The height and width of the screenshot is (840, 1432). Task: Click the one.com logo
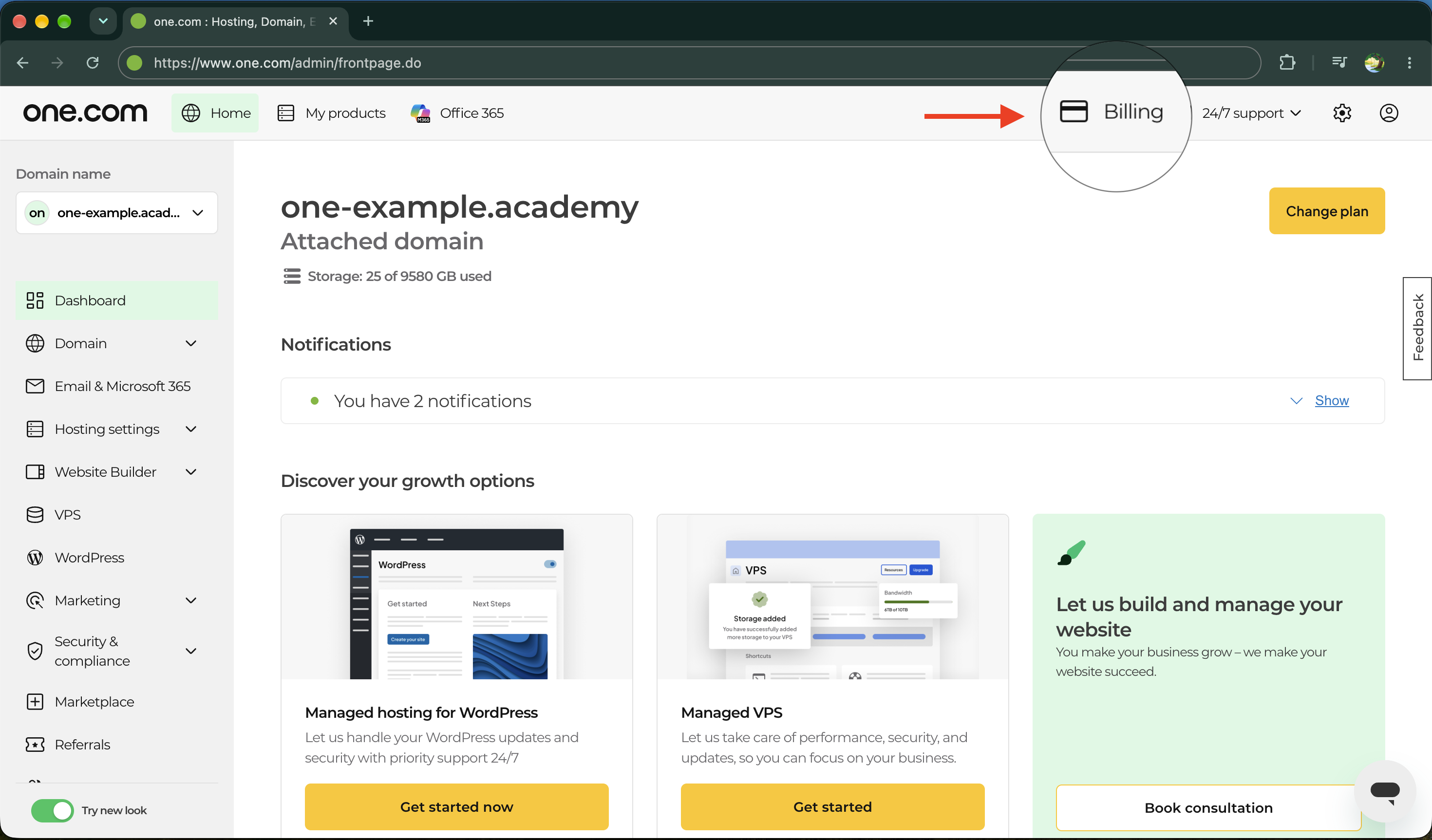85,112
